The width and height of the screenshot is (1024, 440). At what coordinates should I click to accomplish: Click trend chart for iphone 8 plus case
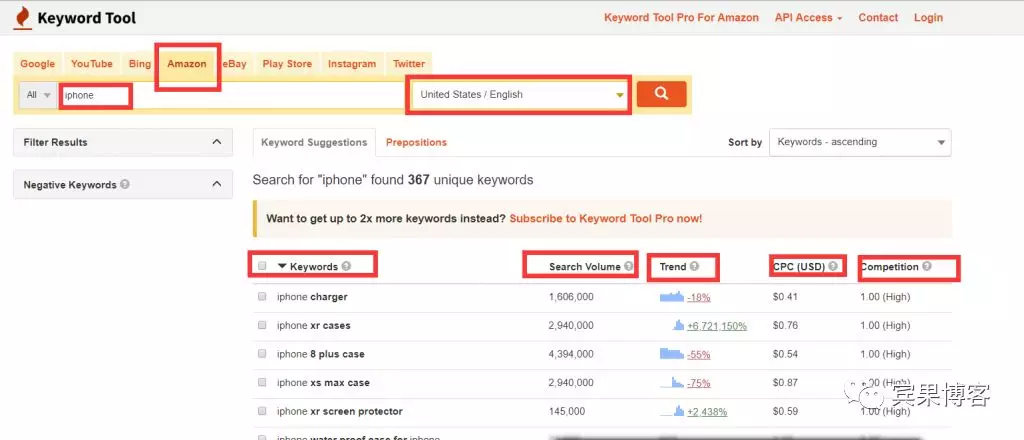point(671,354)
